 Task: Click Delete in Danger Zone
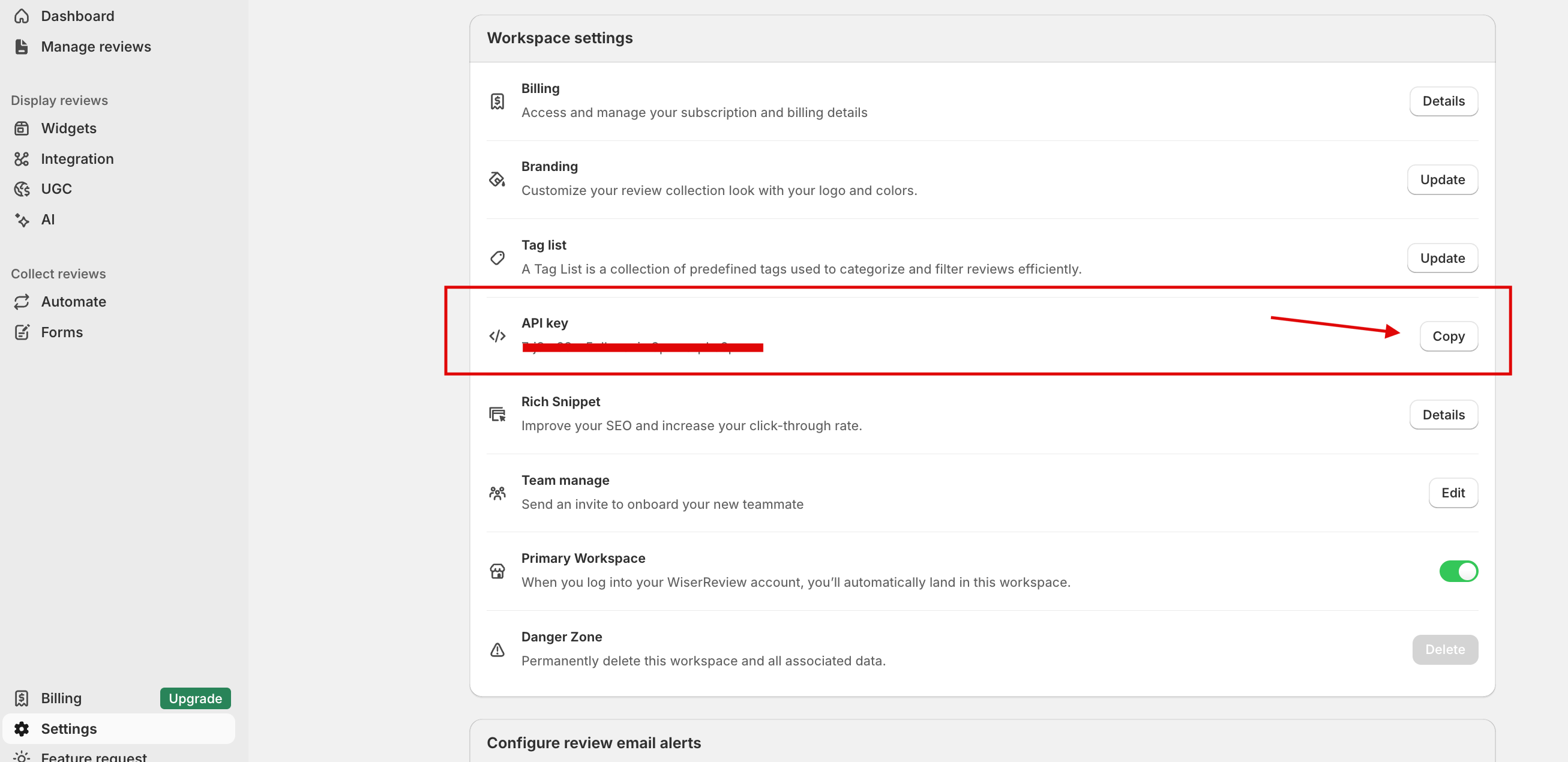pyautogui.click(x=1444, y=649)
